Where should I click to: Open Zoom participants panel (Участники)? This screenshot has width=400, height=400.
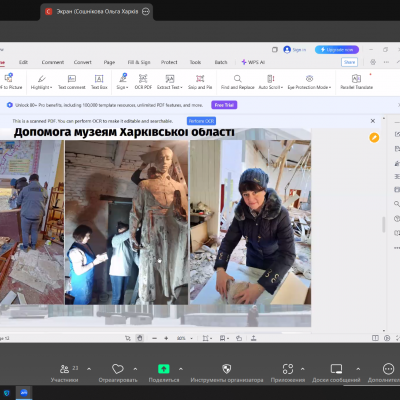click(x=64, y=373)
